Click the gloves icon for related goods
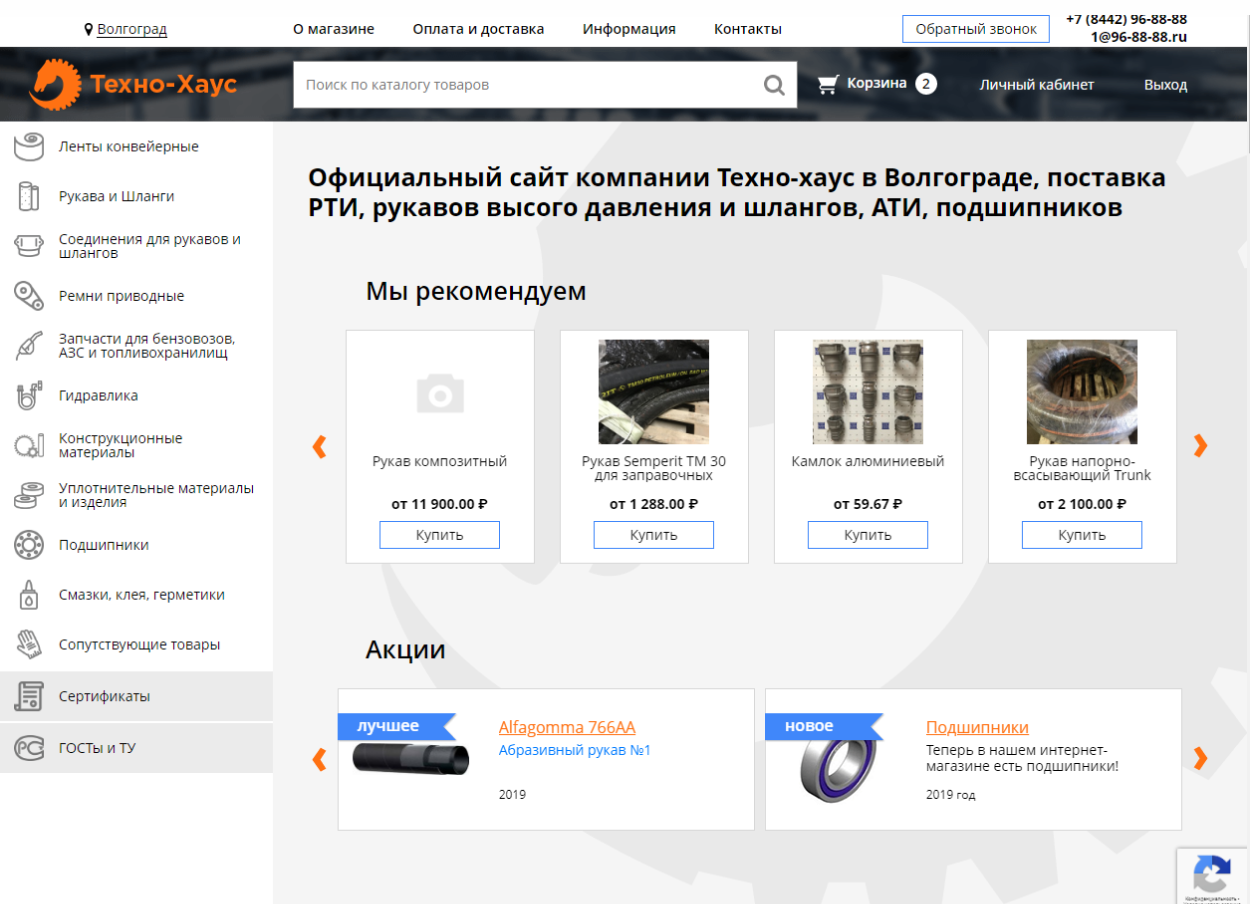 point(29,644)
